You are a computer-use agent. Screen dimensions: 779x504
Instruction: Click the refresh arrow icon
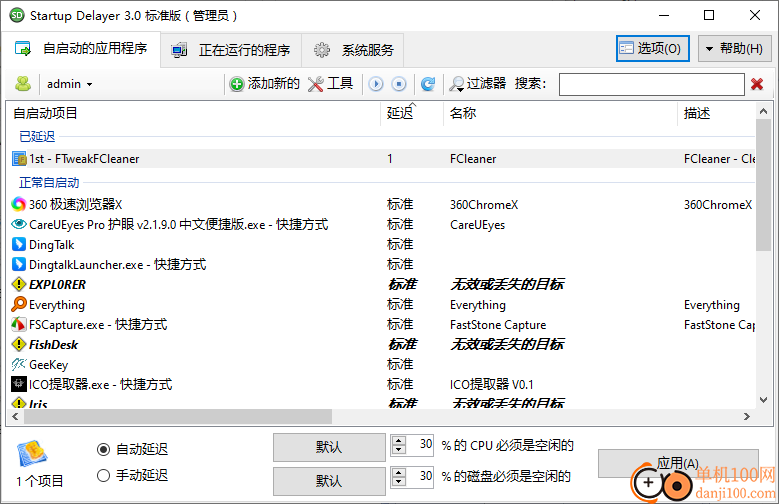point(428,84)
